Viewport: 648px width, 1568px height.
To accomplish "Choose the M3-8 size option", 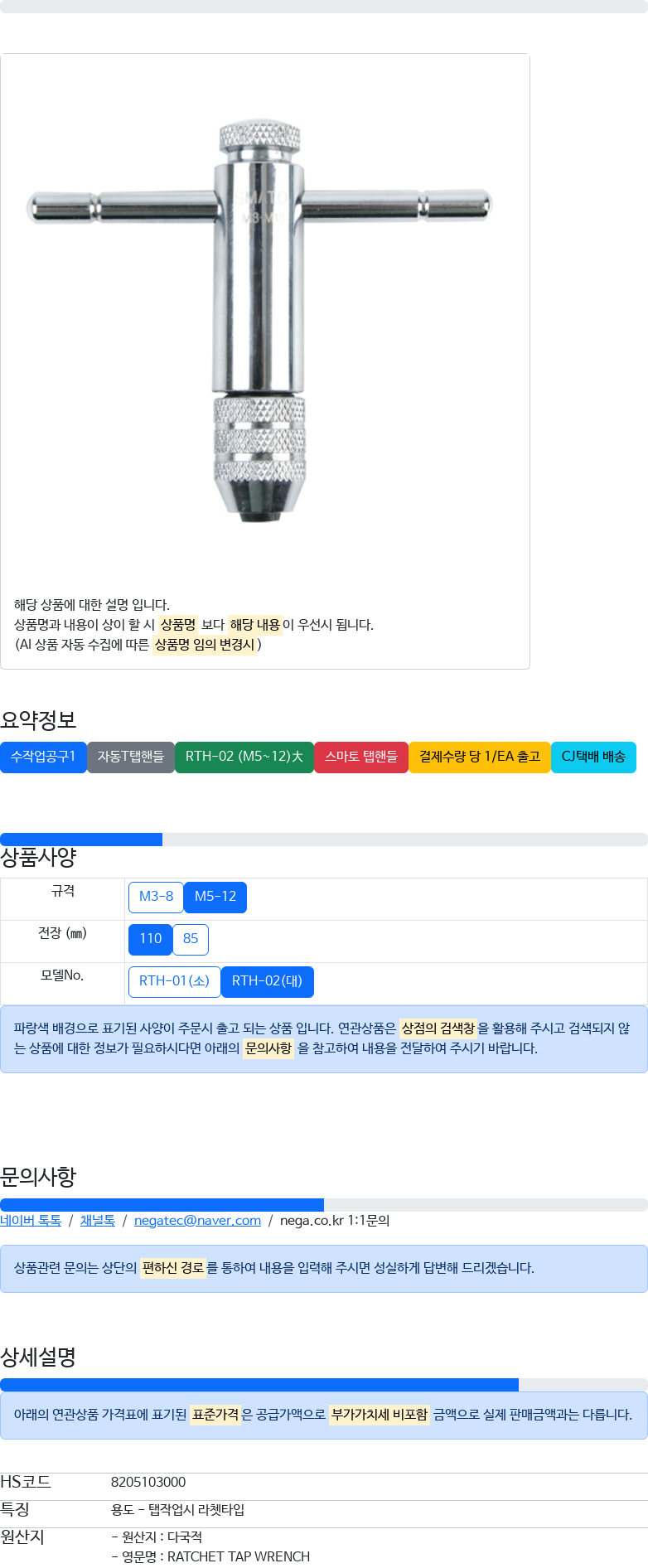I will [156, 897].
